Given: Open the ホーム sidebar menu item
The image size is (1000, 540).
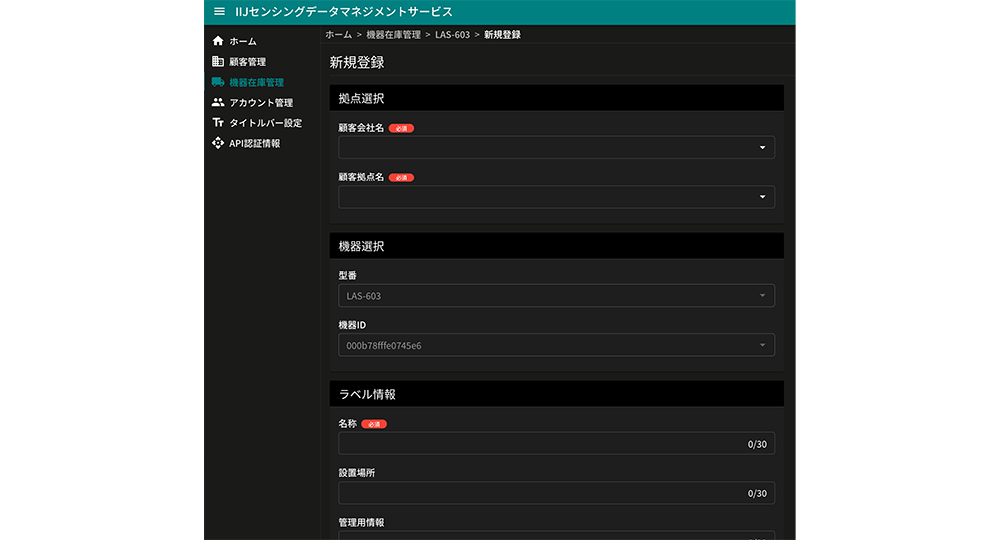Looking at the screenshot, I should point(243,41).
